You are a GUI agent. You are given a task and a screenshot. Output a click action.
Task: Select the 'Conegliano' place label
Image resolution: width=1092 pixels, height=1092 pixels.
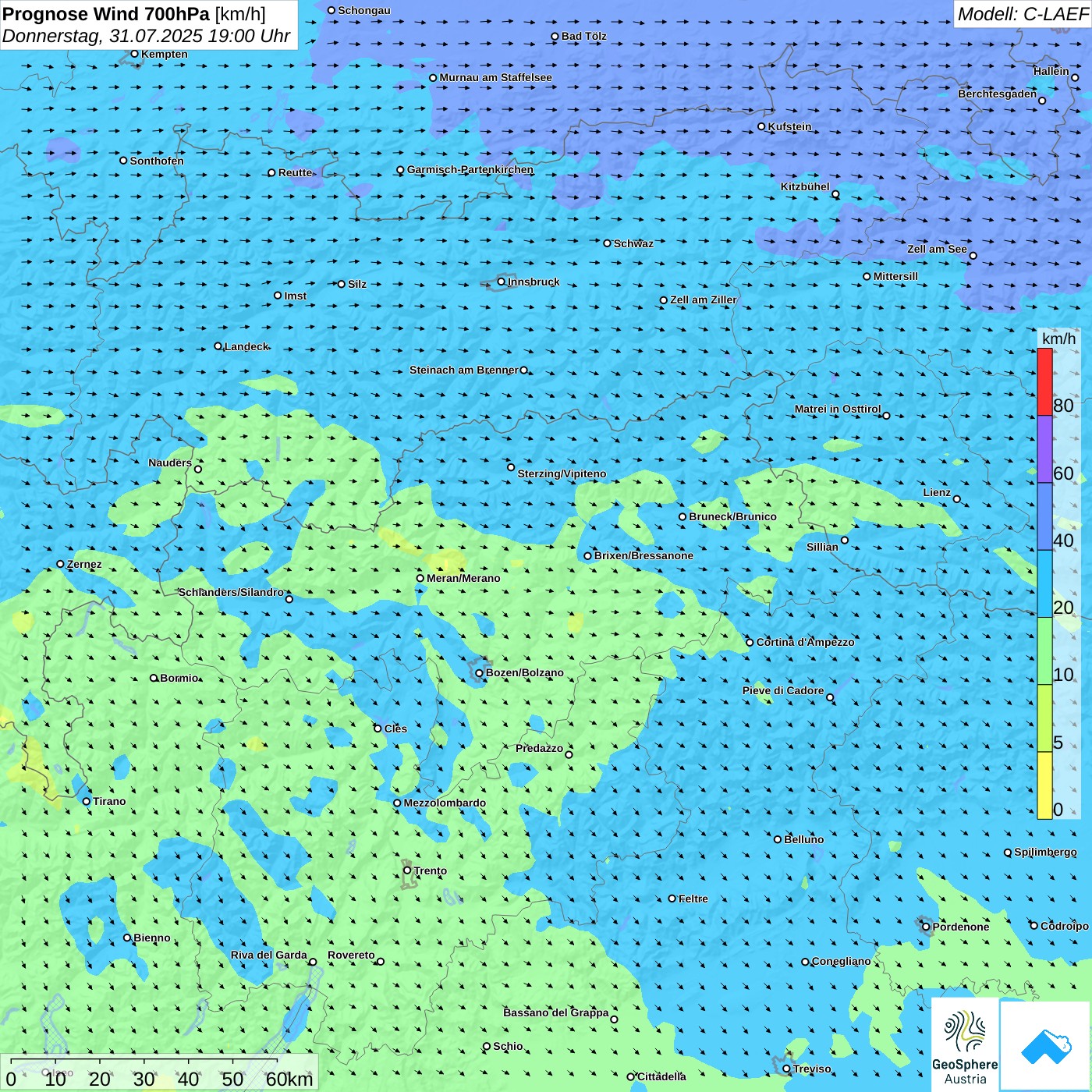[x=841, y=961]
